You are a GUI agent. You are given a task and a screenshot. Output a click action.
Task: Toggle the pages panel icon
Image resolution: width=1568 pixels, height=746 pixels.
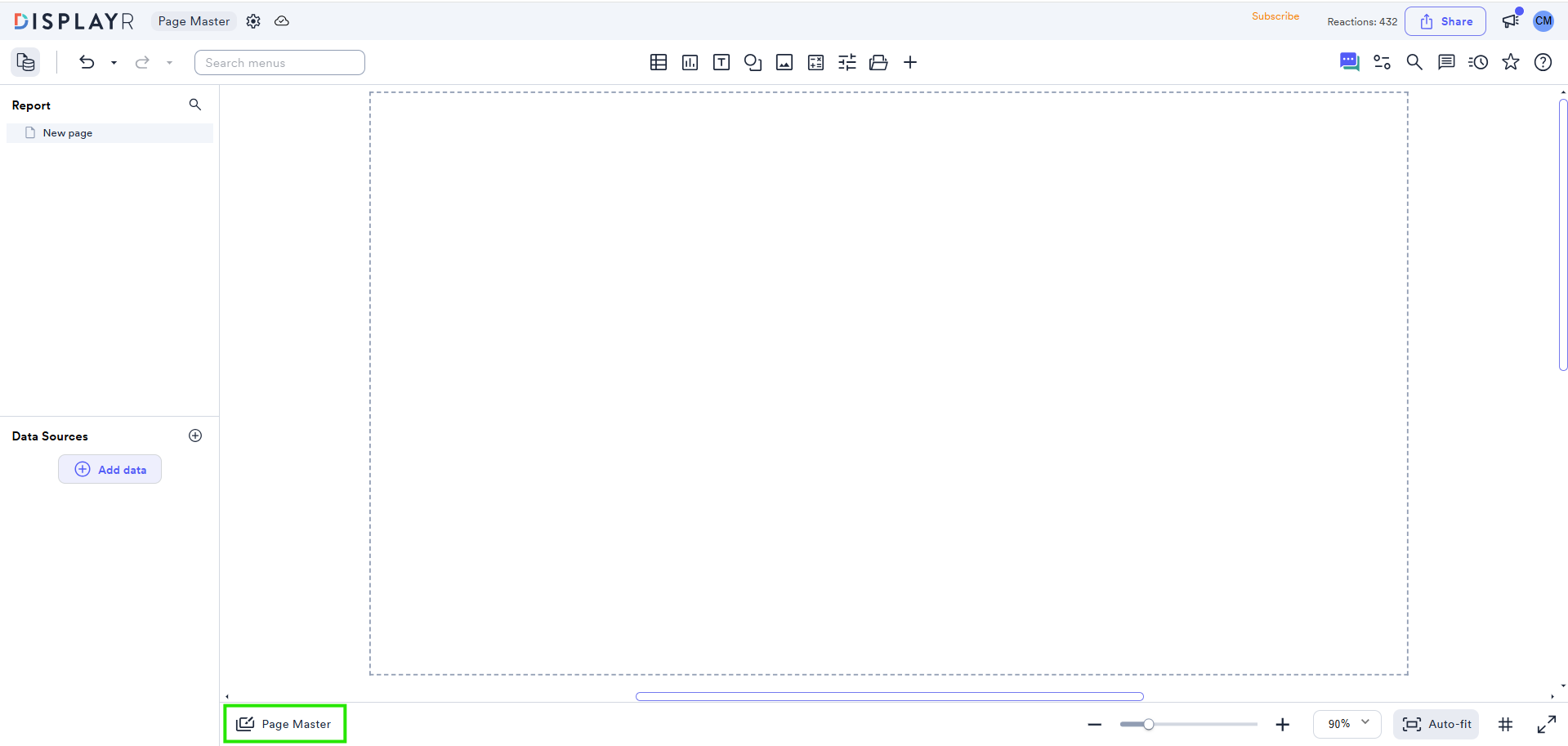pyautogui.click(x=26, y=62)
